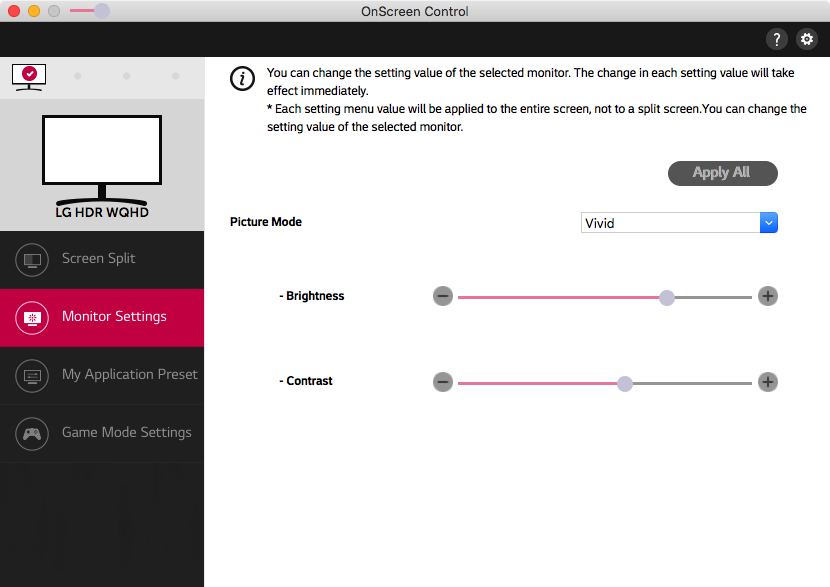Click the Brightness slider handle
The height and width of the screenshot is (587, 830).
pyautogui.click(x=667, y=297)
